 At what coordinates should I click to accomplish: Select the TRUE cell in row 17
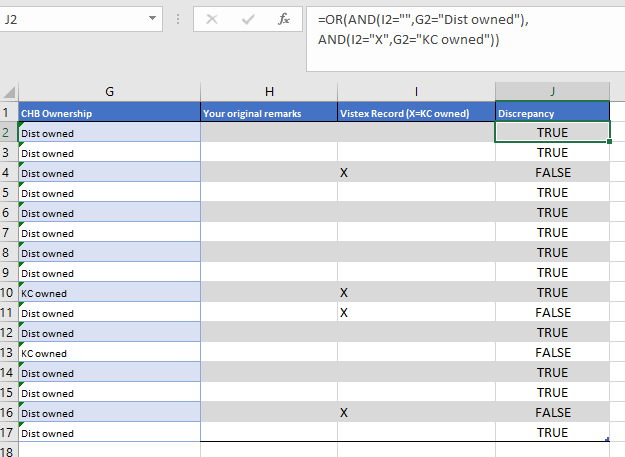(x=552, y=432)
